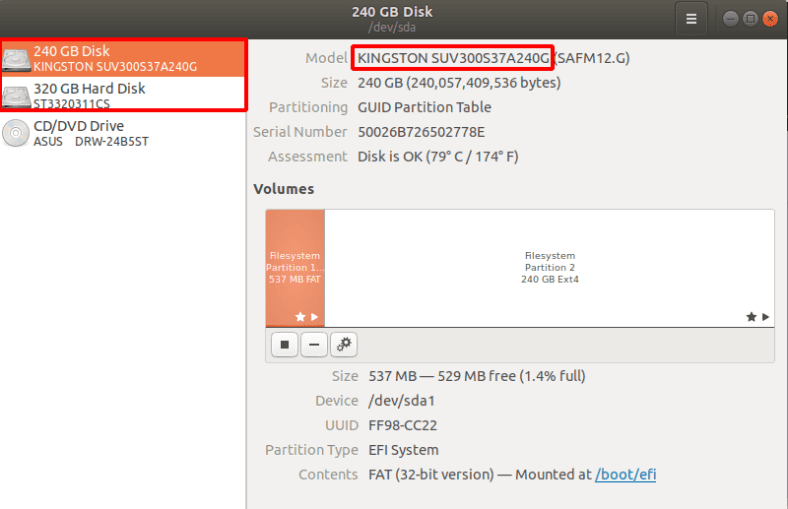Click the model text KINGSTON SUV300S37A240G
This screenshot has width=788, height=509.
[x=453, y=58]
